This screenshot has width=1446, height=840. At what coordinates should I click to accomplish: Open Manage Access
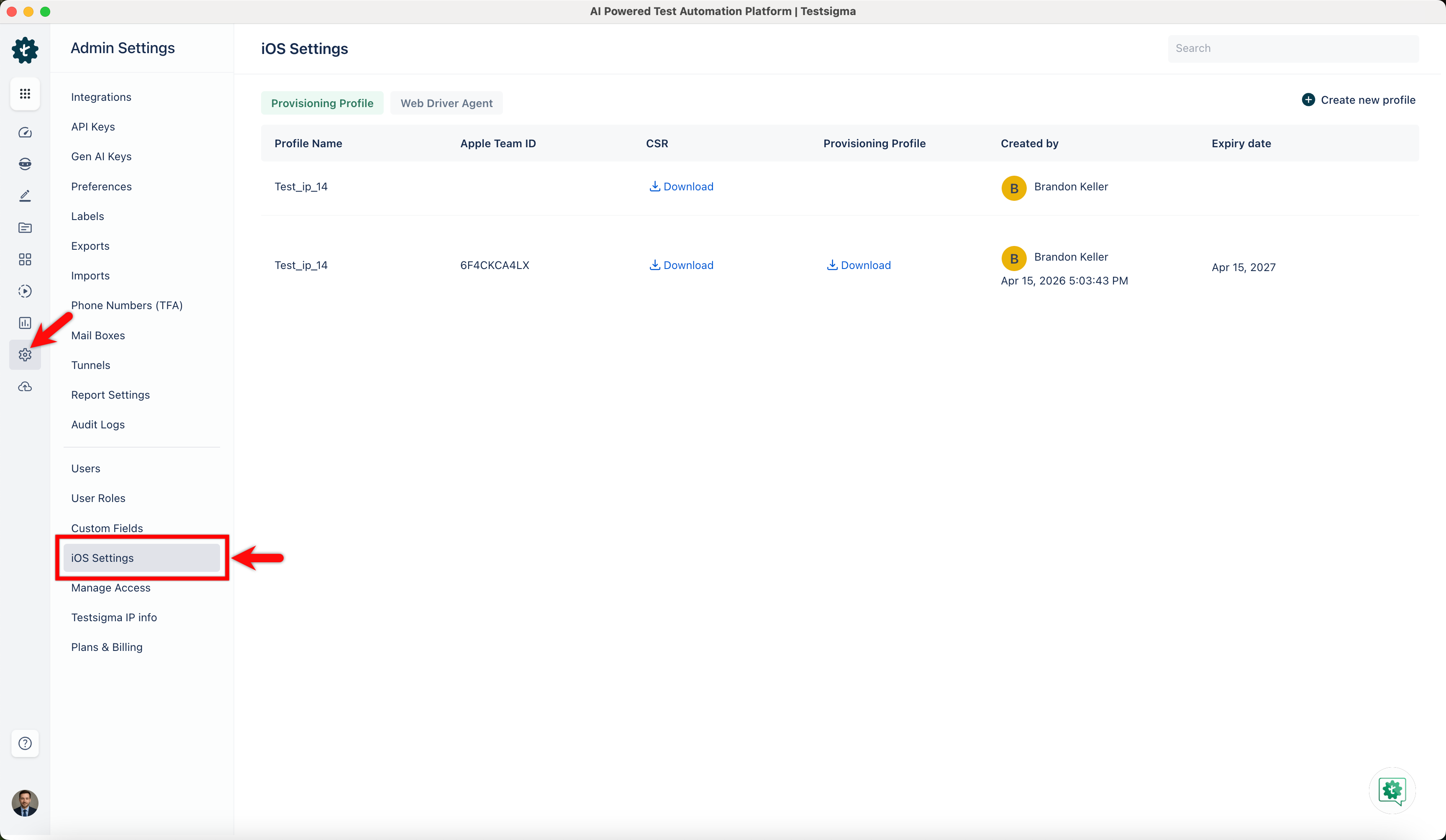111,588
